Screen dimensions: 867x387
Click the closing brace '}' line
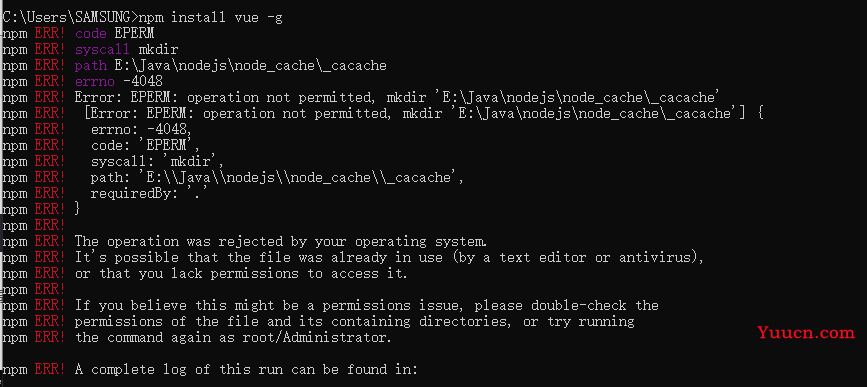(x=77, y=210)
